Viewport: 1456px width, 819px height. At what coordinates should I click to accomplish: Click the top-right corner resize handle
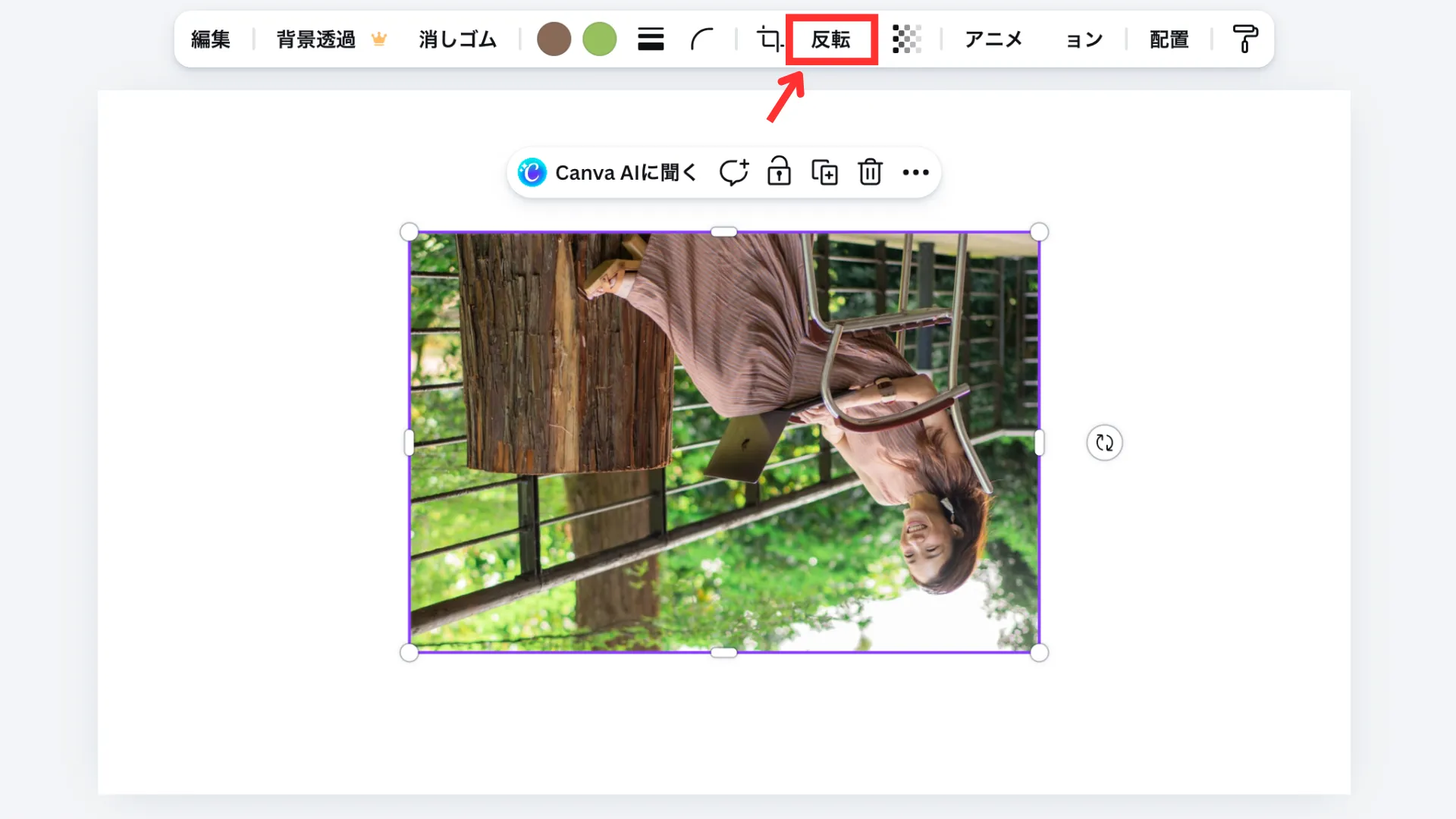click(x=1039, y=232)
